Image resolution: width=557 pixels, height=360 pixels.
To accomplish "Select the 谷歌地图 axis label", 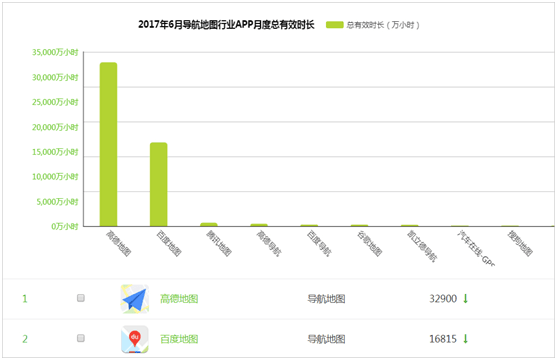I will (369, 243).
